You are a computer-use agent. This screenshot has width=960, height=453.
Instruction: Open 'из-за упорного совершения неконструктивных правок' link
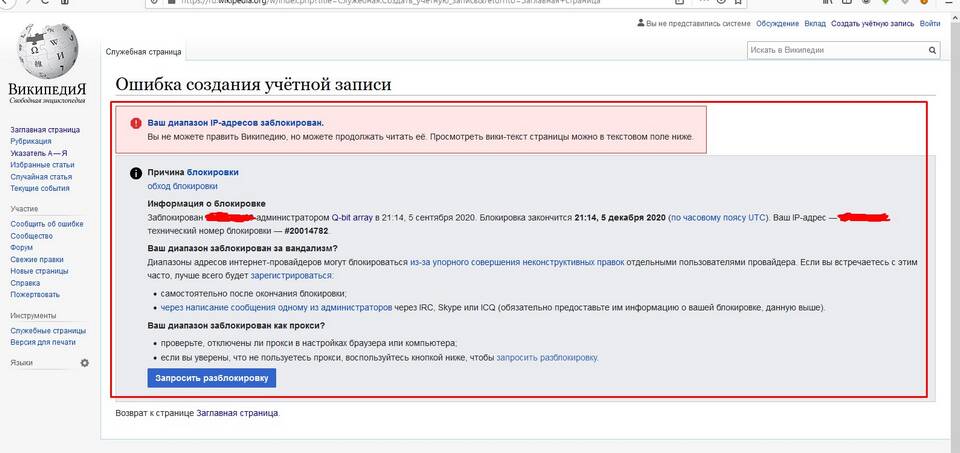point(517,262)
